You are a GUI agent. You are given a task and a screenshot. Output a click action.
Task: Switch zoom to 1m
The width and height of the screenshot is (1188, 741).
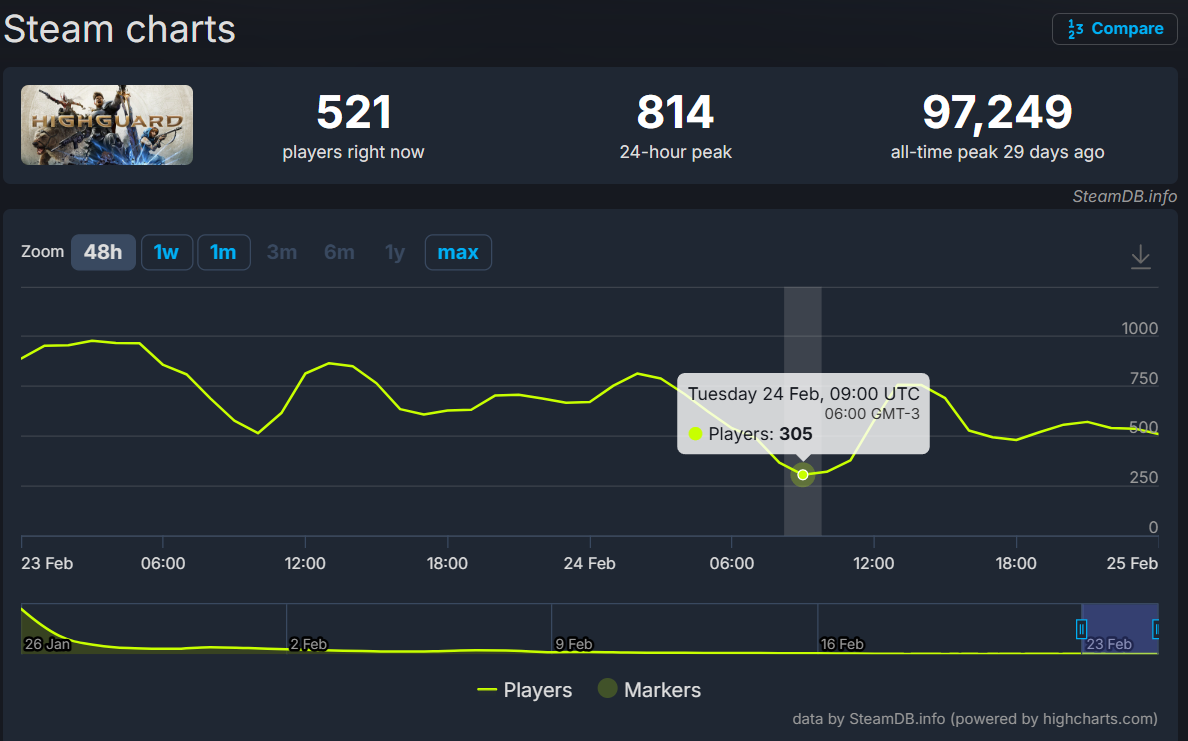[224, 252]
